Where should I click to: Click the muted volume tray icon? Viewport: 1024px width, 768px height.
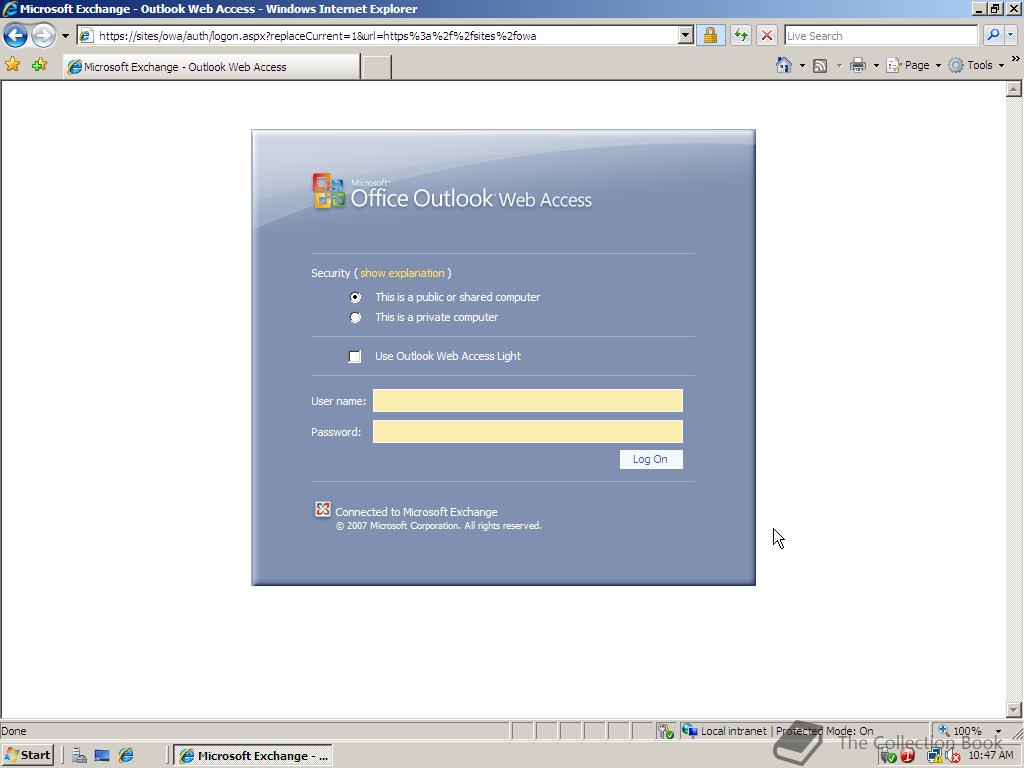952,756
